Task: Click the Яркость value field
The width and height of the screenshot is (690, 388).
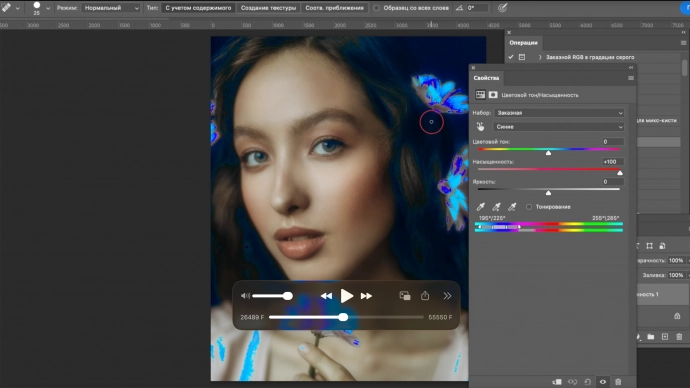Action: coord(613,182)
